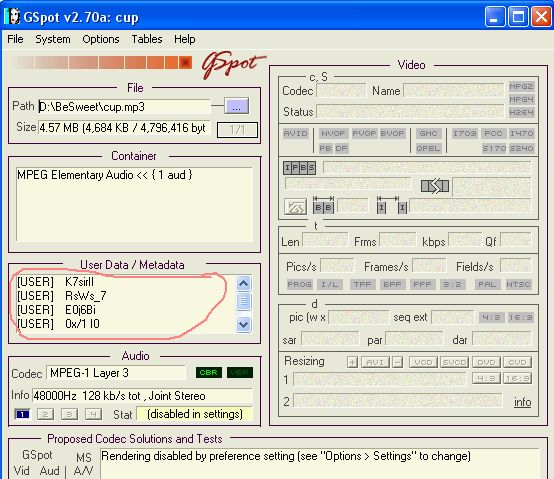Click the I709 indicator
Screen dimensions: 554x479
click(465, 133)
